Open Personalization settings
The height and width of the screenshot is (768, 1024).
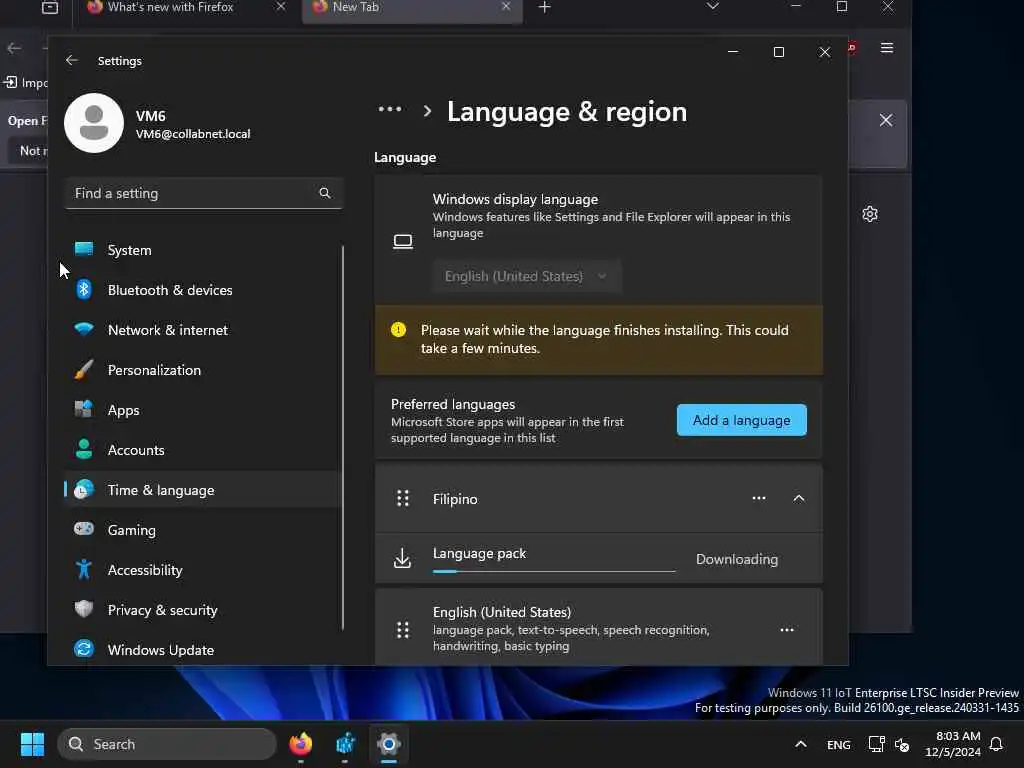tap(203, 370)
